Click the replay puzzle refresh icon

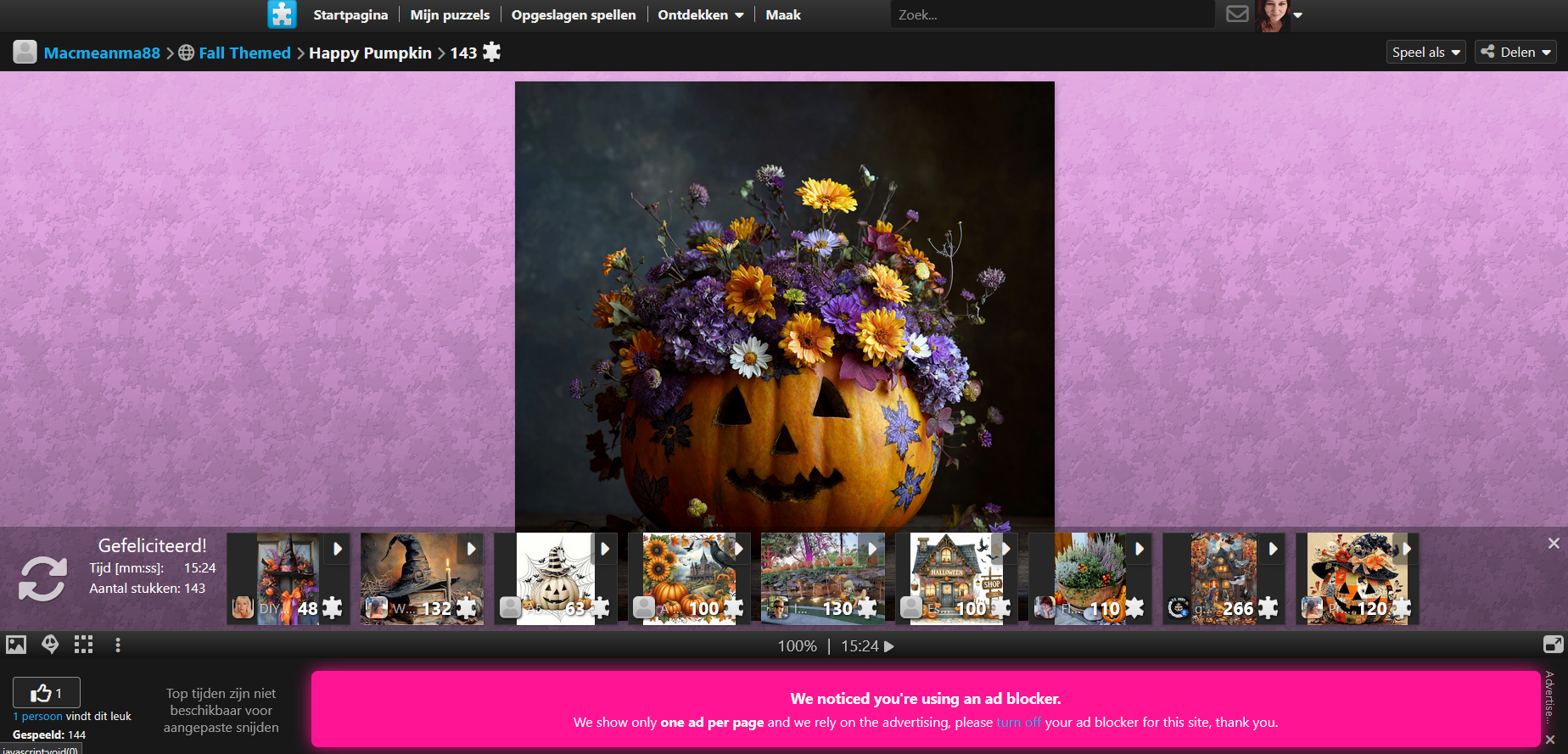click(42, 578)
